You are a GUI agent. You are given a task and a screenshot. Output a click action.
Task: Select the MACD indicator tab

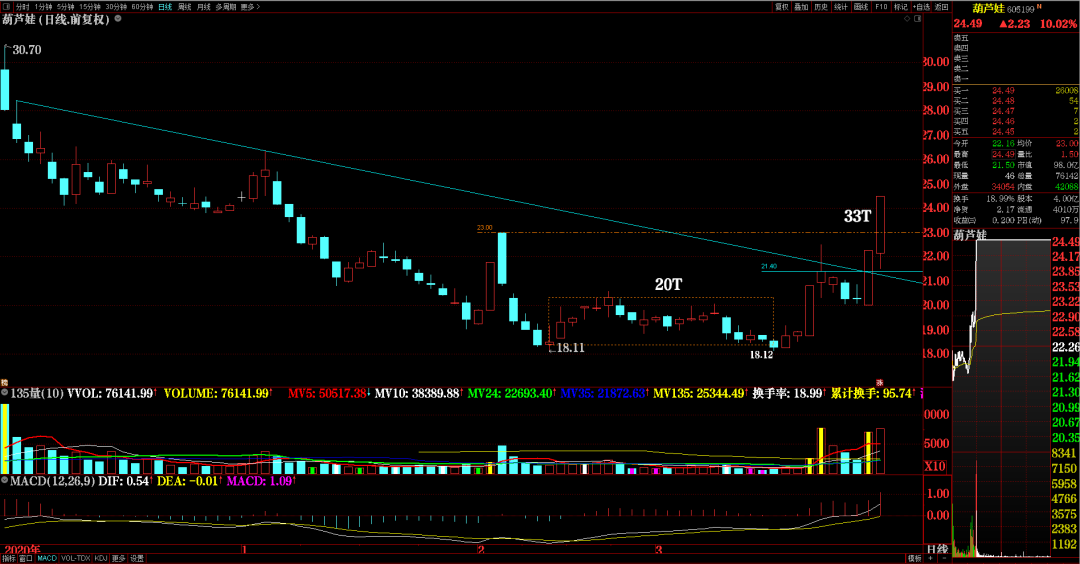coord(47,558)
